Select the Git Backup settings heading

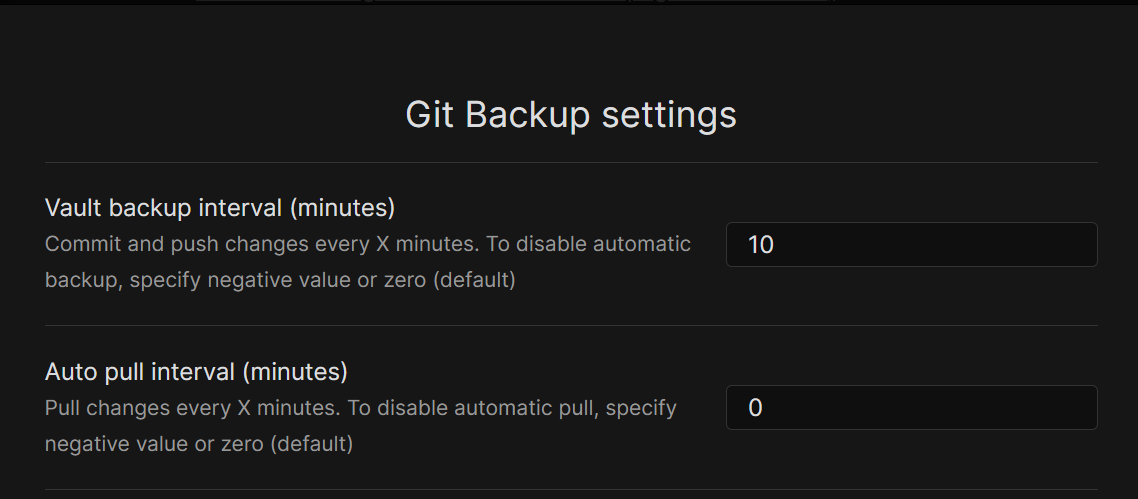[x=570, y=115]
